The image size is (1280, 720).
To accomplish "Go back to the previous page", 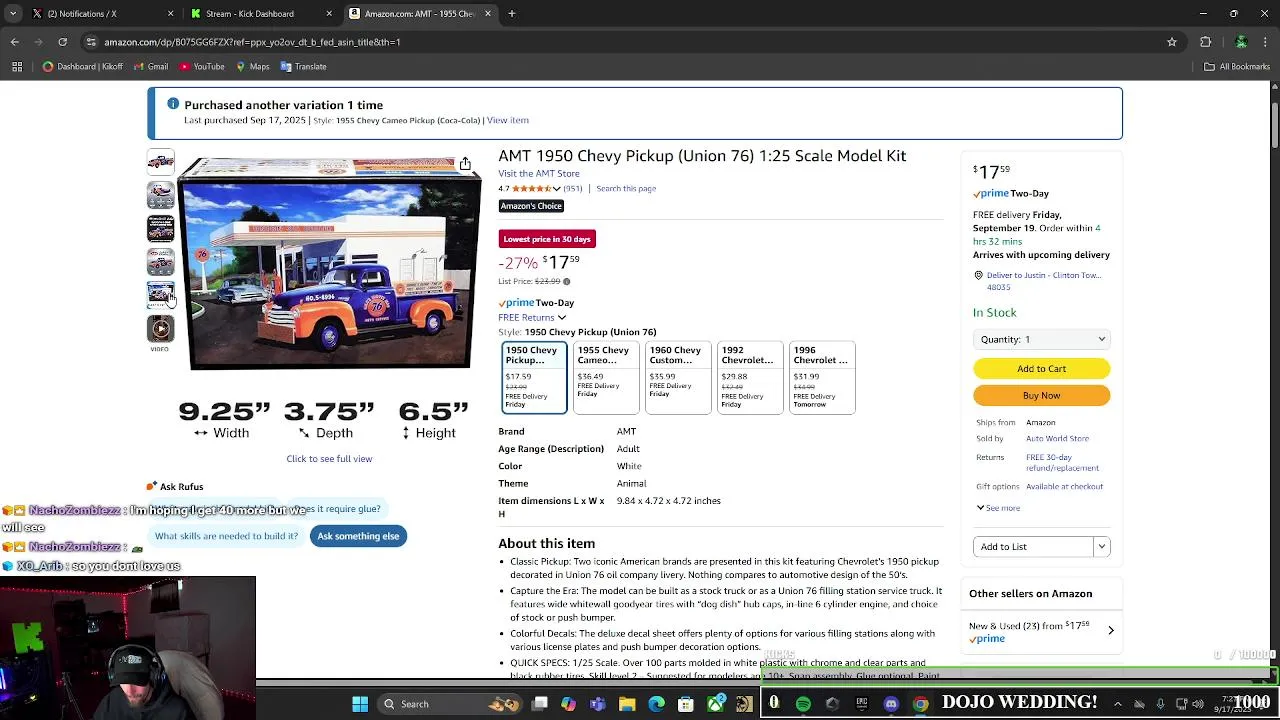I will click(14, 42).
